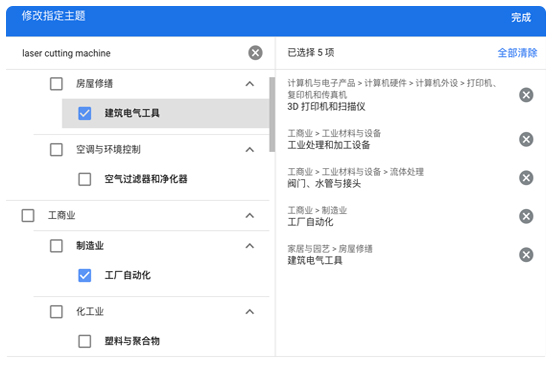
Task: Click the 修改指定主题 dialog title
Action: click(54, 16)
